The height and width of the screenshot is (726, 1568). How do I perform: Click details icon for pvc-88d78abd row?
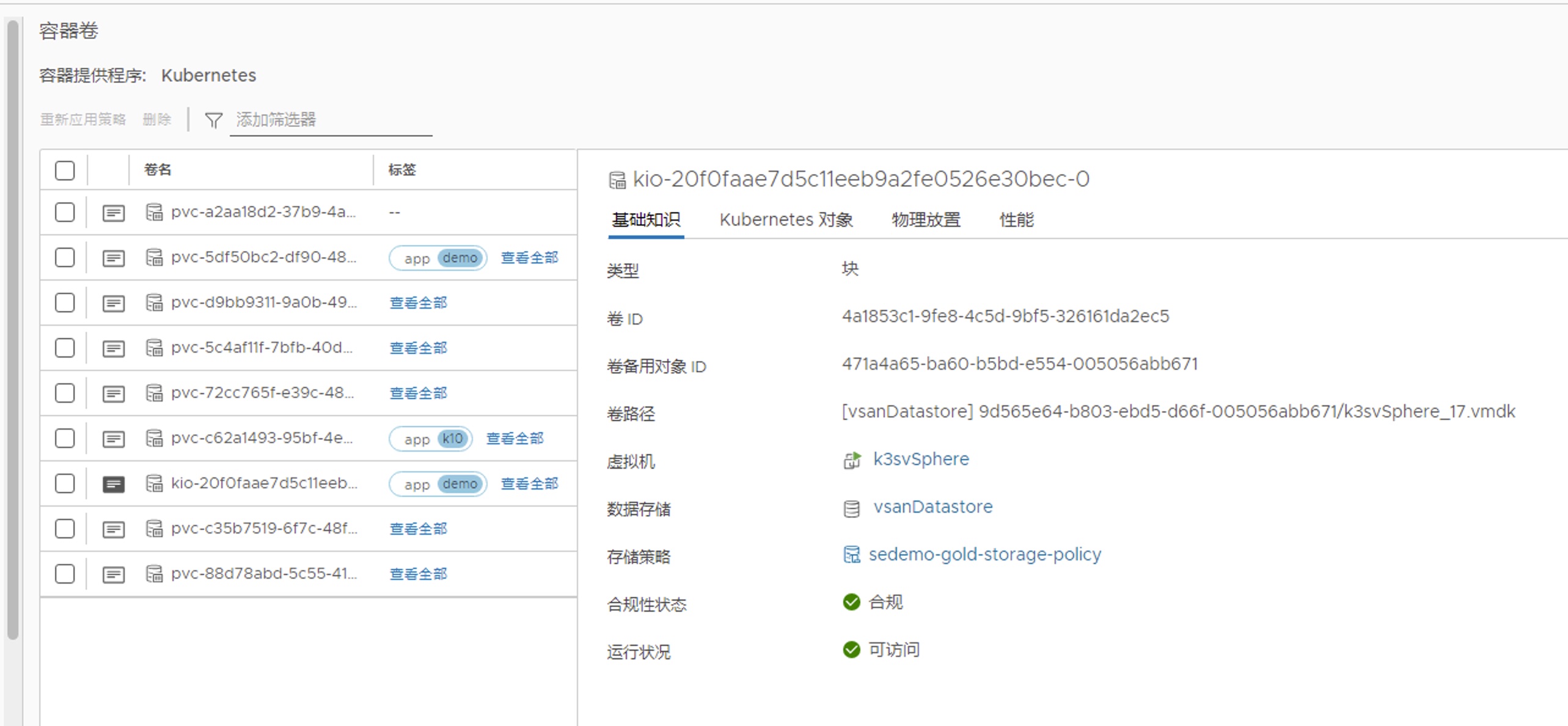[114, 574]
